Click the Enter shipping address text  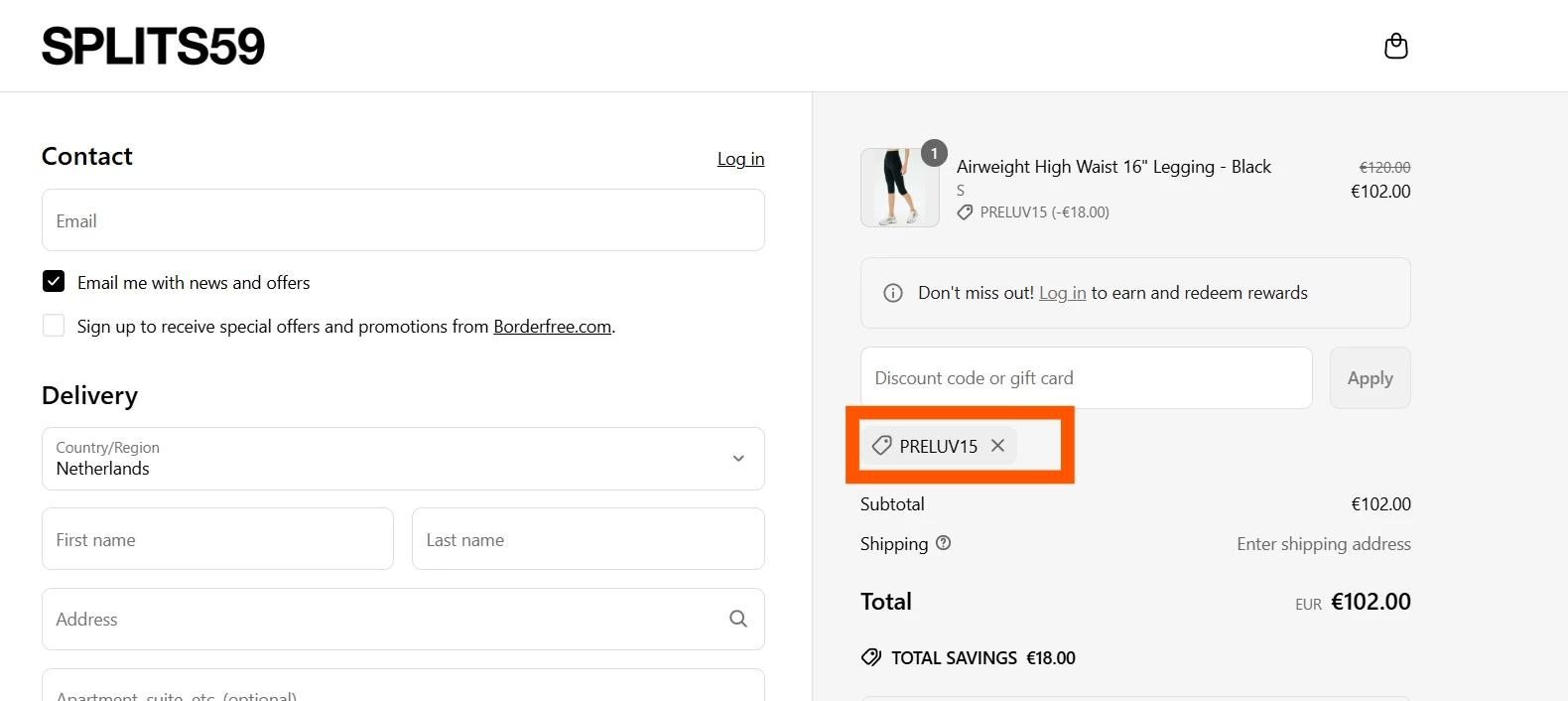[1324, 544]
